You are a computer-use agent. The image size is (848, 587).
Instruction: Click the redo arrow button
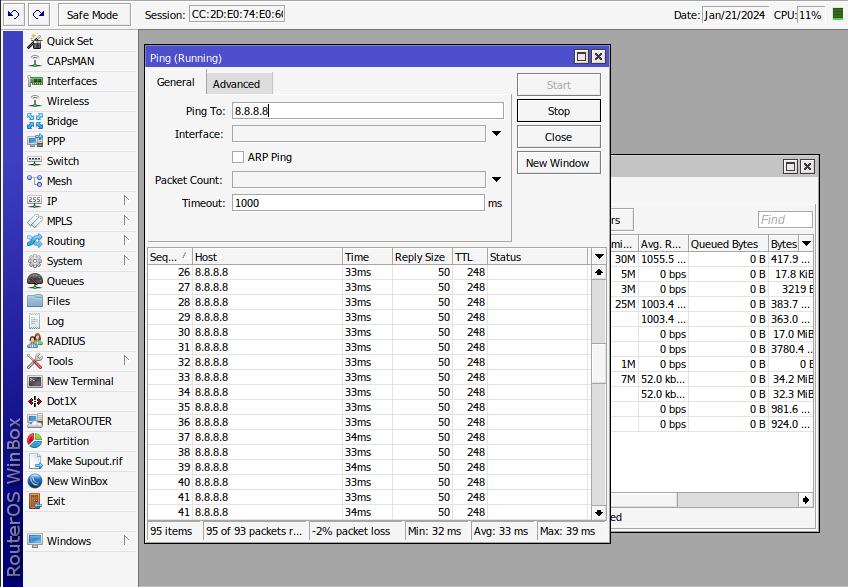(x=38, y=15)
